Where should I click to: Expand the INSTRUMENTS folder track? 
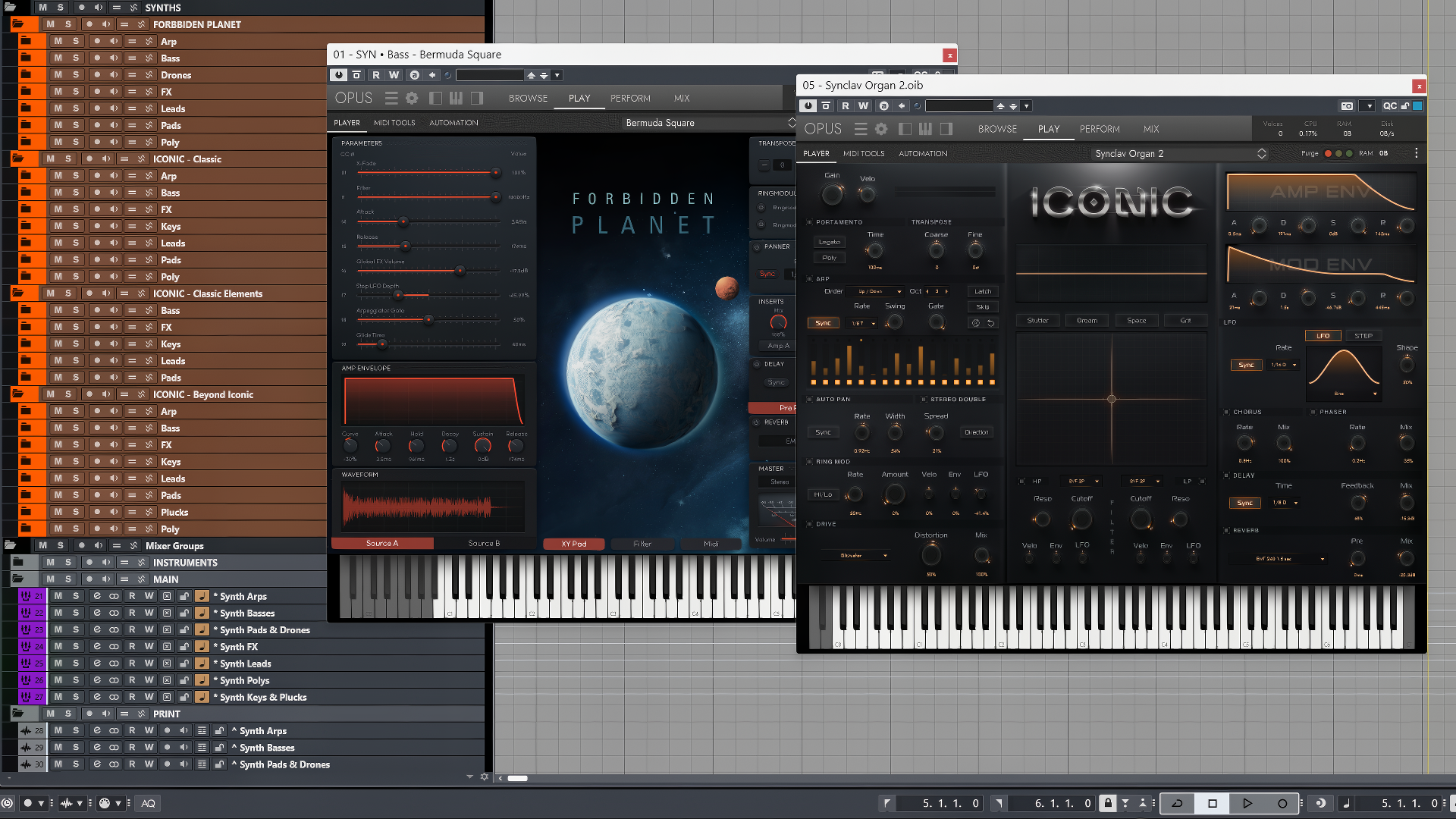pyautogui.click(x=17, y=563)
